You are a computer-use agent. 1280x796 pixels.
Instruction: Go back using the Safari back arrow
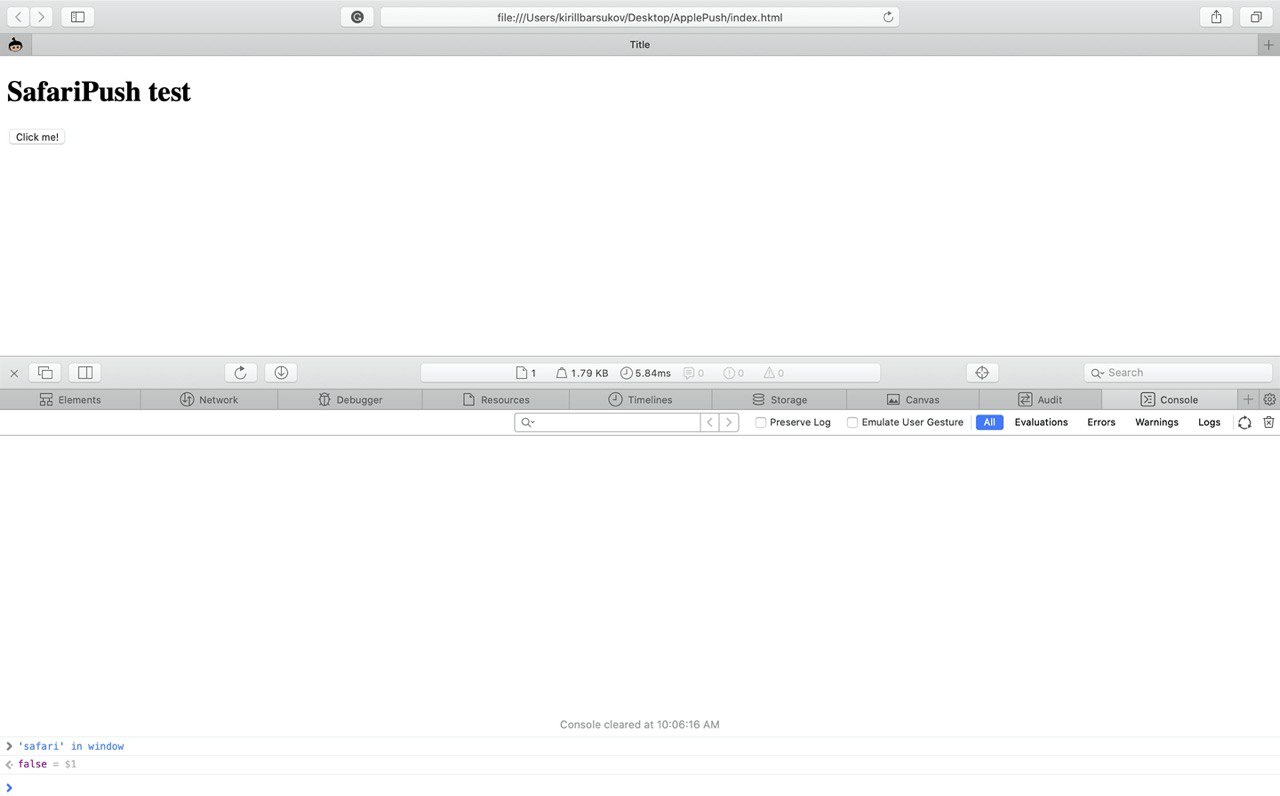(18, 17)
